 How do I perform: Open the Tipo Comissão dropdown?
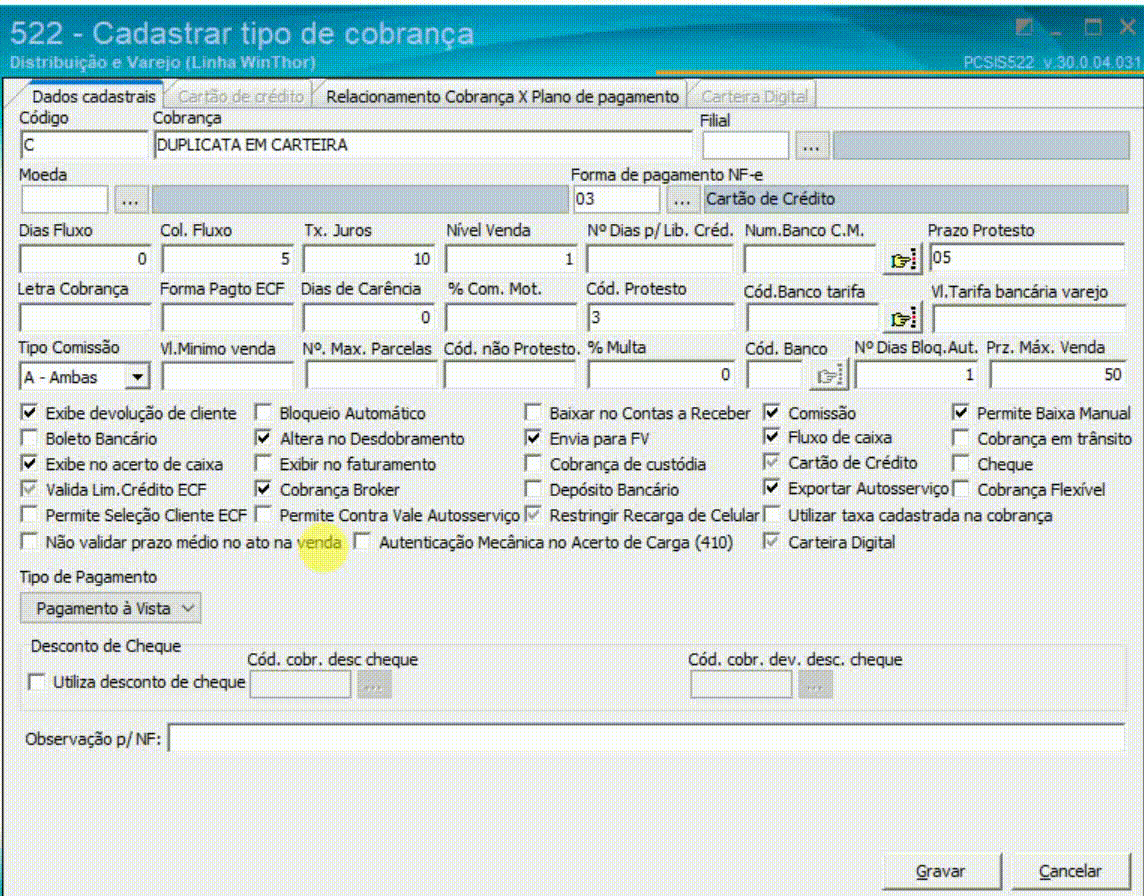[x=136, y=377]
